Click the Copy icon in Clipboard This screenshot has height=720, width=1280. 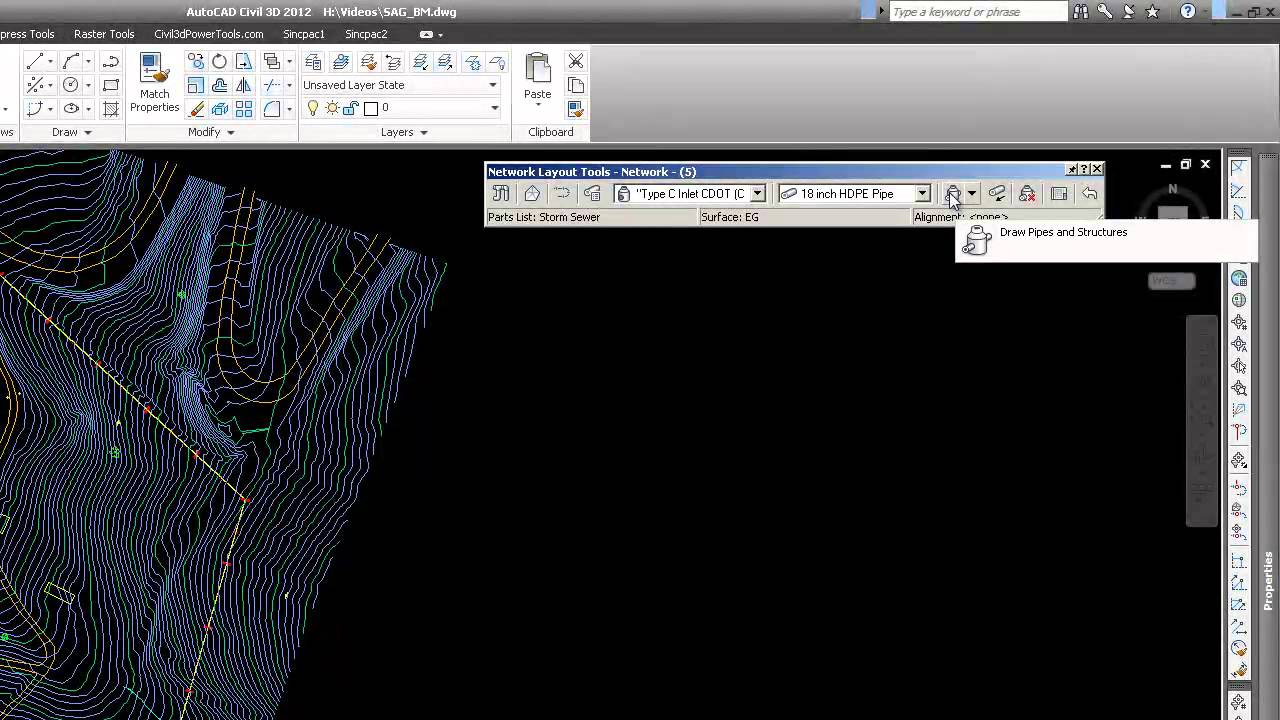pyautogui.click(x=576, y=86)
